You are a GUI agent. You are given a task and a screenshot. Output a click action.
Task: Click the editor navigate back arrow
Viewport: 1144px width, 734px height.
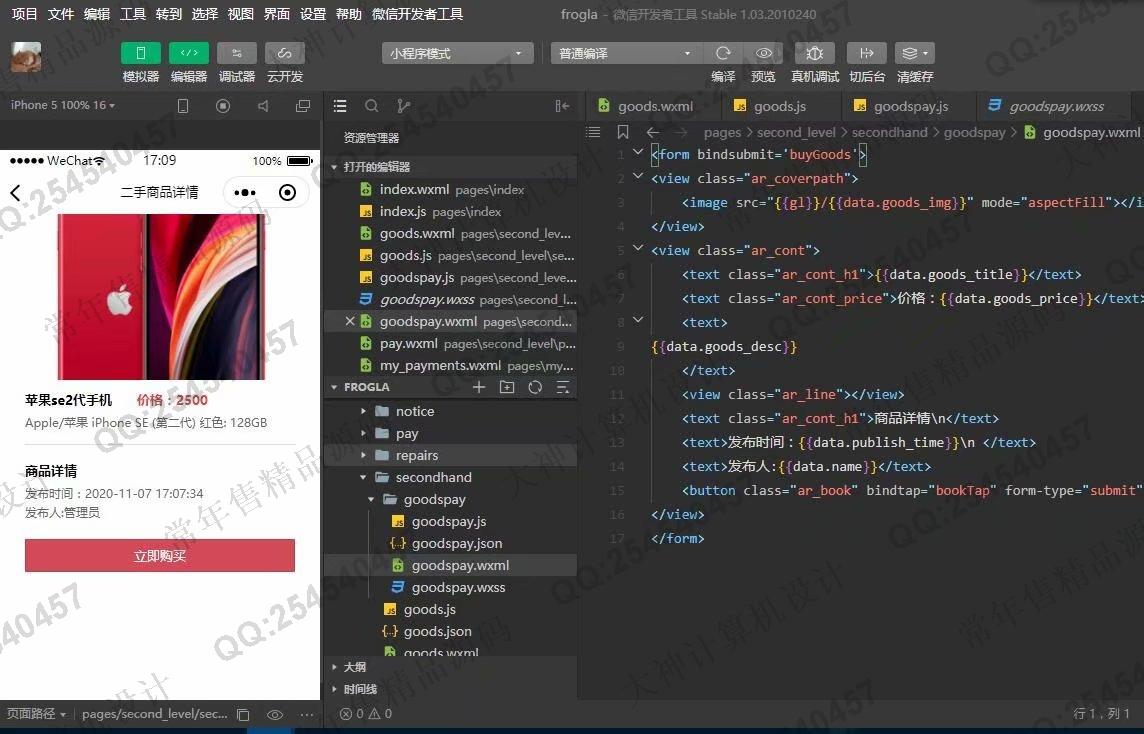(652, 132)
